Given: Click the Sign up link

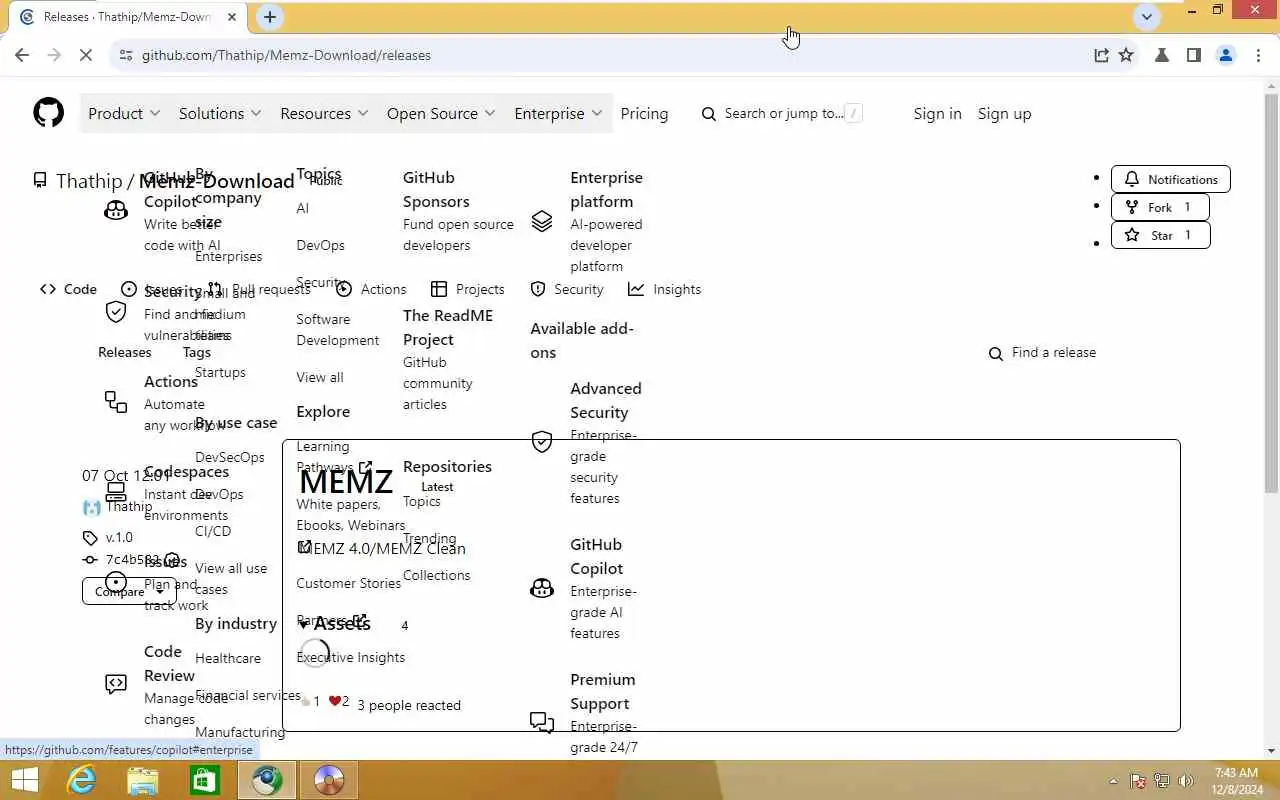Looking at the screenshot, I should 1004,113.
